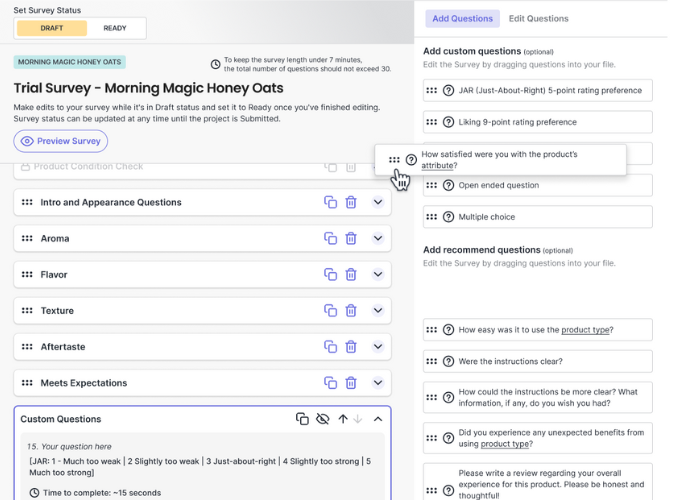Set survey status to DRAFT

pyautogui.click(x=52, y=28)
